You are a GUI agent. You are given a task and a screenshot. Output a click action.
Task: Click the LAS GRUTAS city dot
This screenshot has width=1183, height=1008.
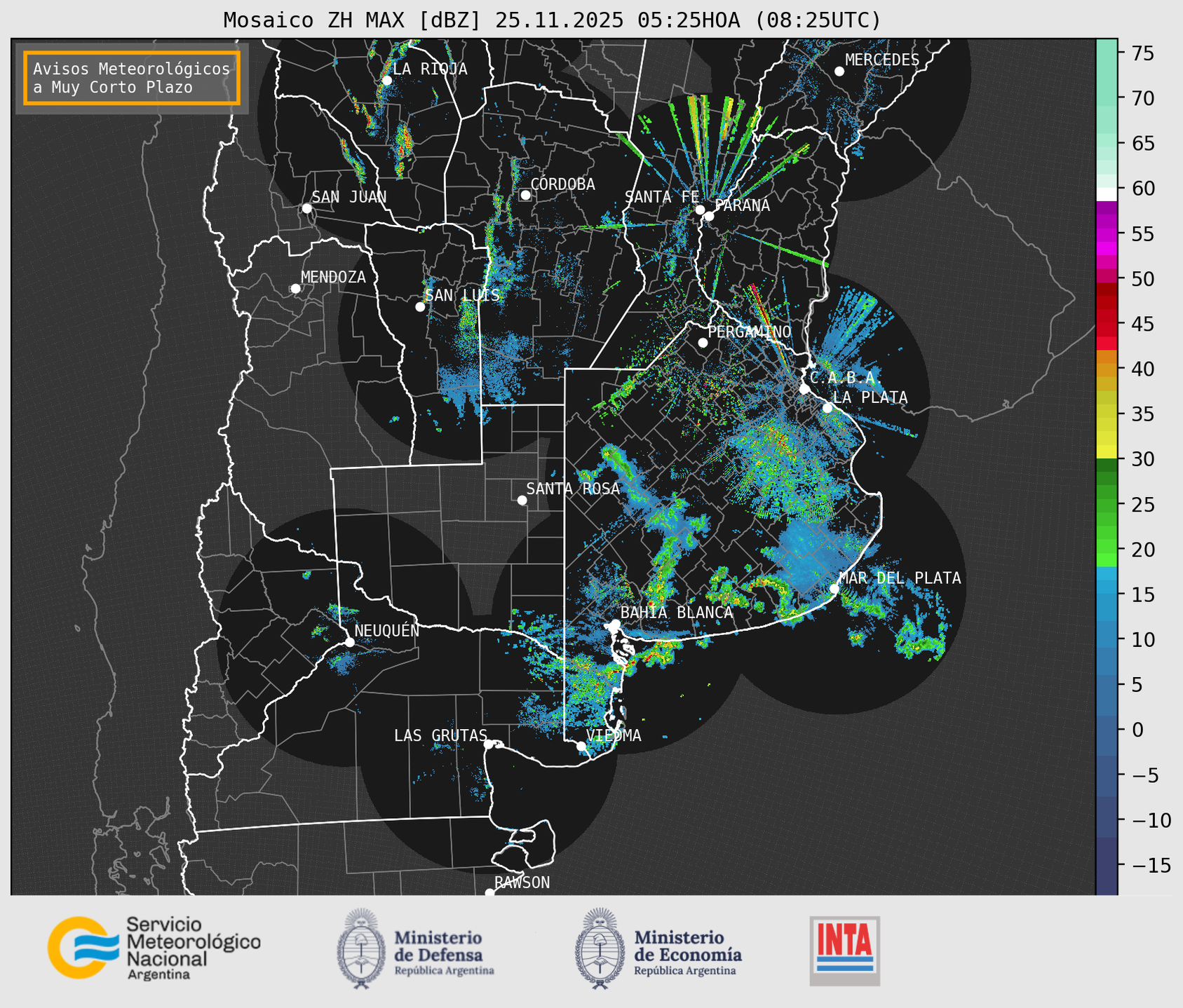(x=489, y=744)
